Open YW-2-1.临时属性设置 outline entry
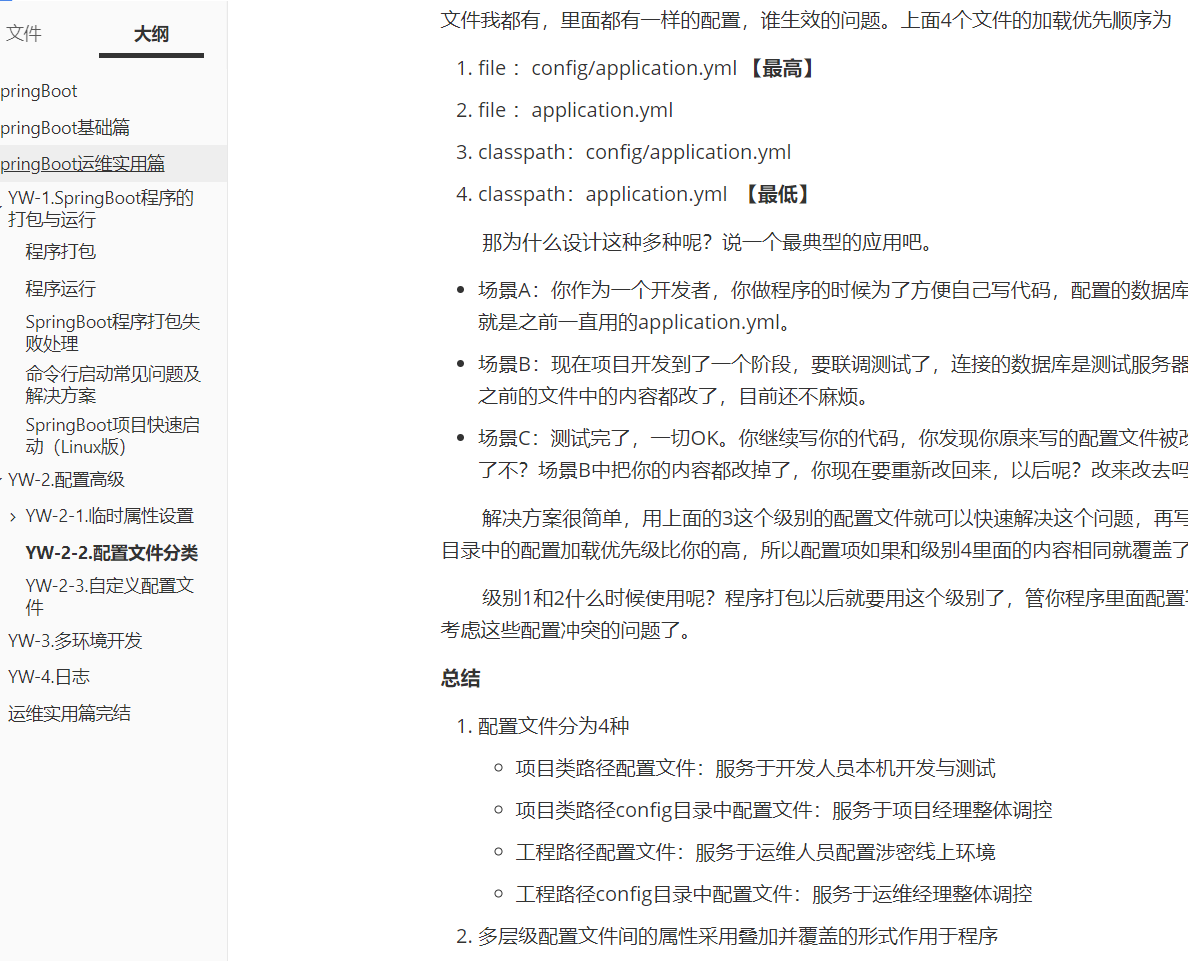The height and width of the screenshot is (961, 1188). click(x=110, y=516)
